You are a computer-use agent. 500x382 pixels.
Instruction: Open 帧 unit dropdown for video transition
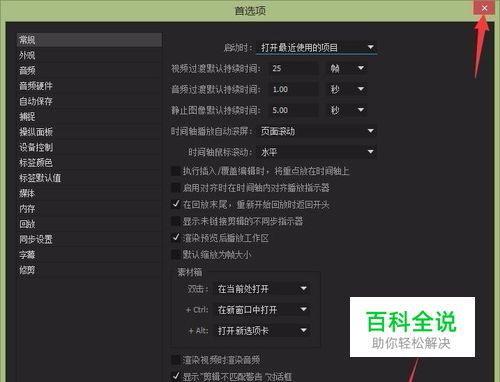tap(347, 68)
